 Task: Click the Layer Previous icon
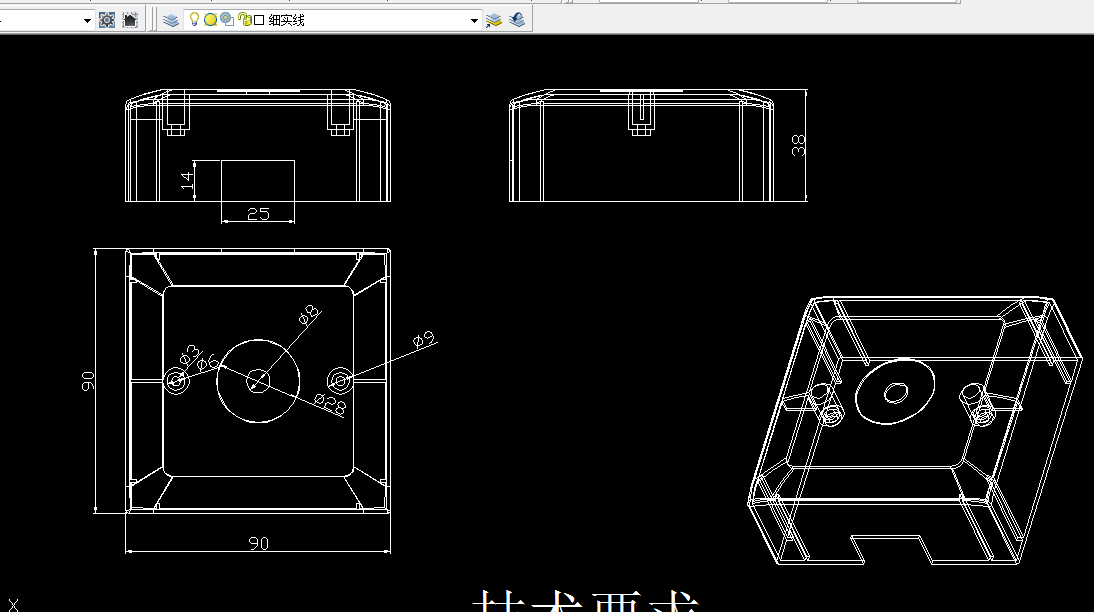(x=517, y=20)
